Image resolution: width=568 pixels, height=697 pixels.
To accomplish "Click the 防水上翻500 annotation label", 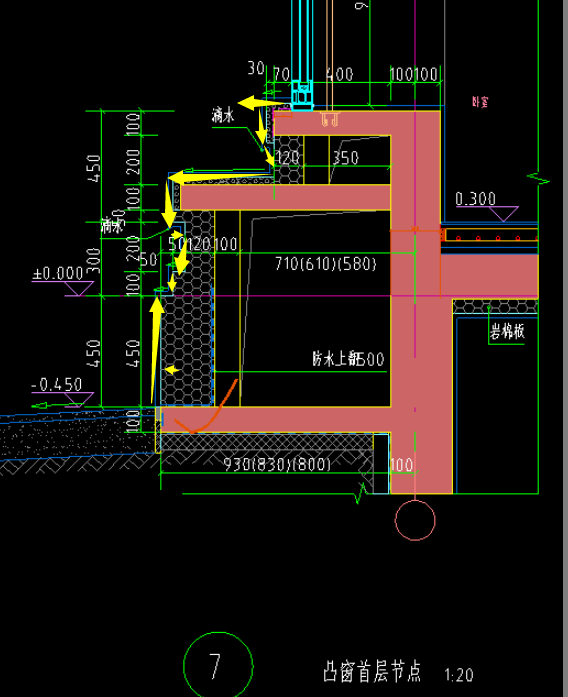I will click(x=348, y=359).
